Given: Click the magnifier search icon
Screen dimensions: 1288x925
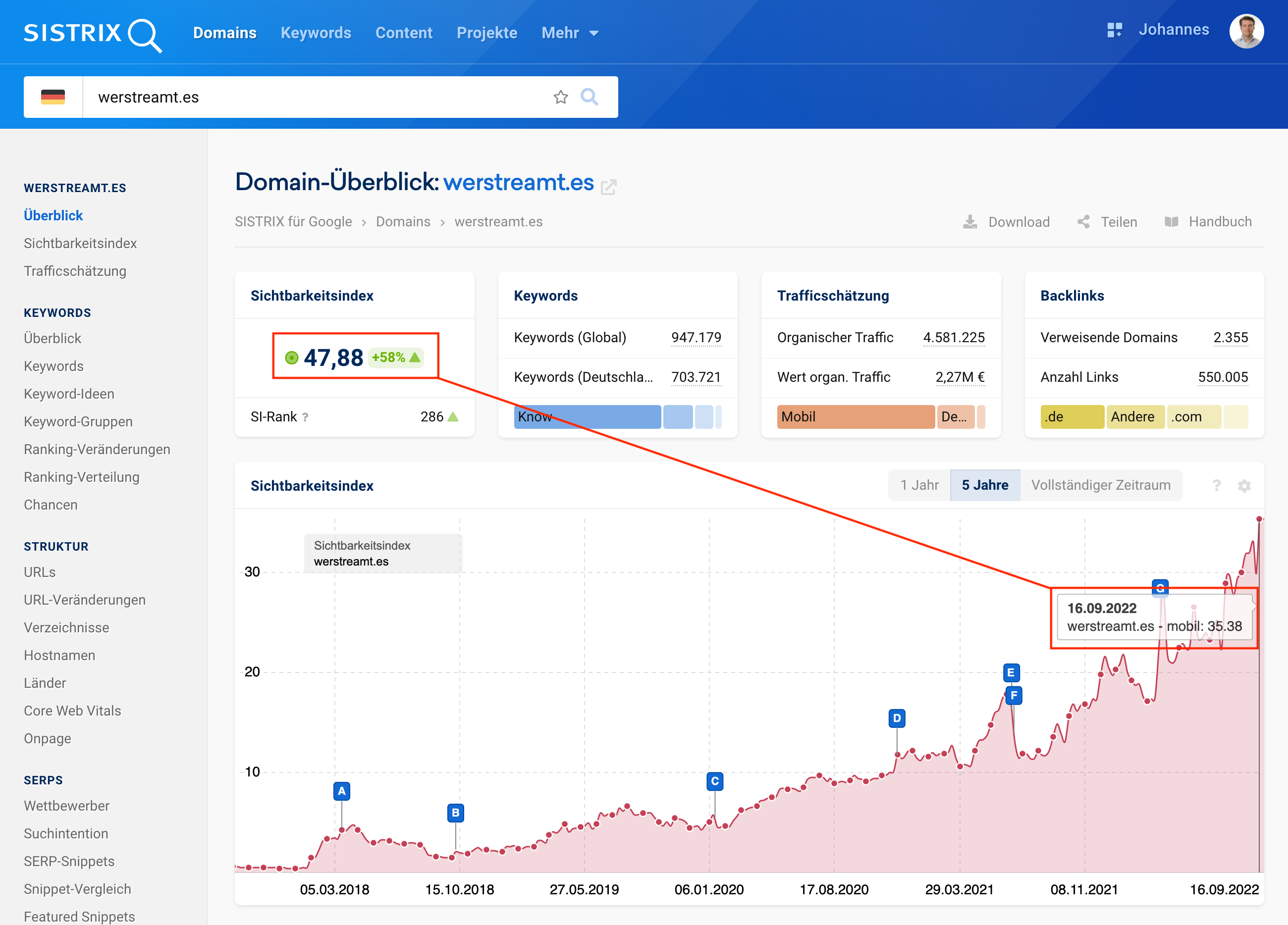Looking at the screenshot, I should pyautogui.click(x=590, y=97).
